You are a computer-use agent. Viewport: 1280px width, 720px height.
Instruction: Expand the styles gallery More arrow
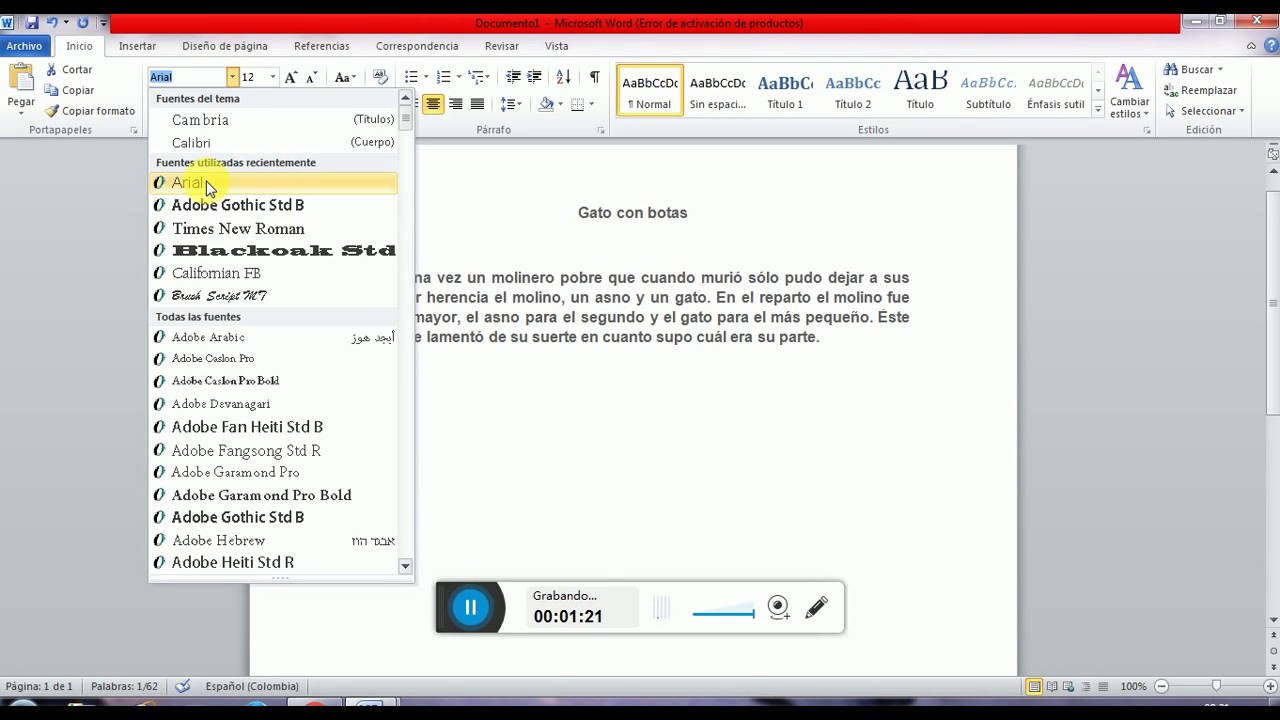1098,111
